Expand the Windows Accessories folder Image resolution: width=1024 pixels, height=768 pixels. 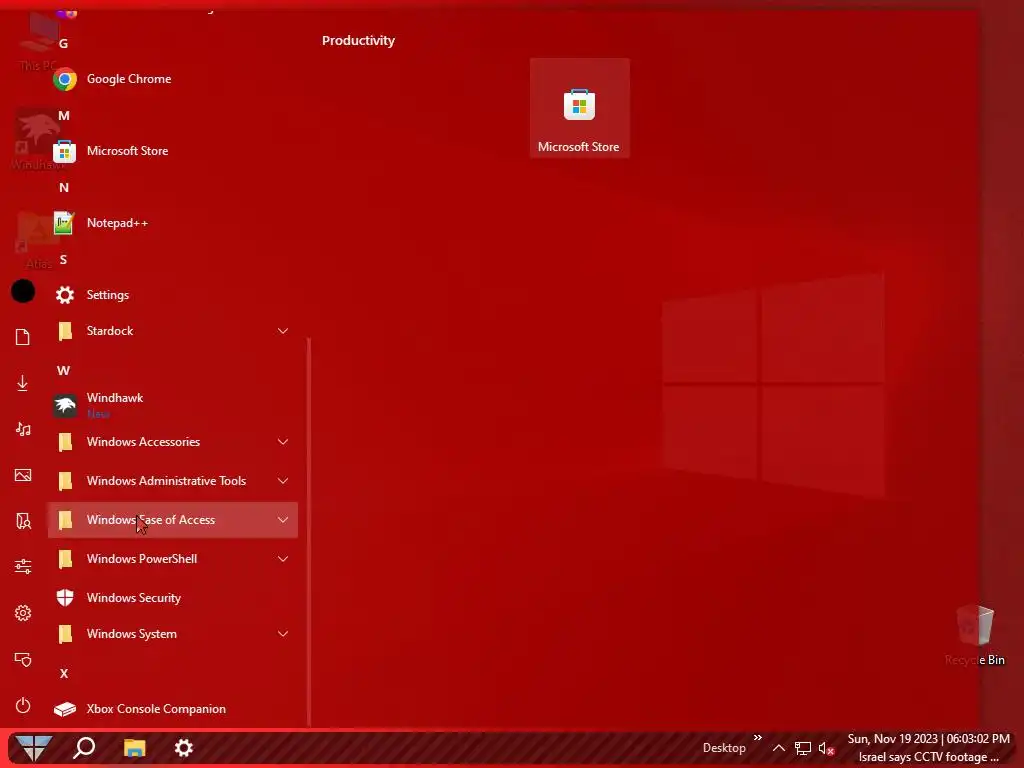(x=172, y=442)
